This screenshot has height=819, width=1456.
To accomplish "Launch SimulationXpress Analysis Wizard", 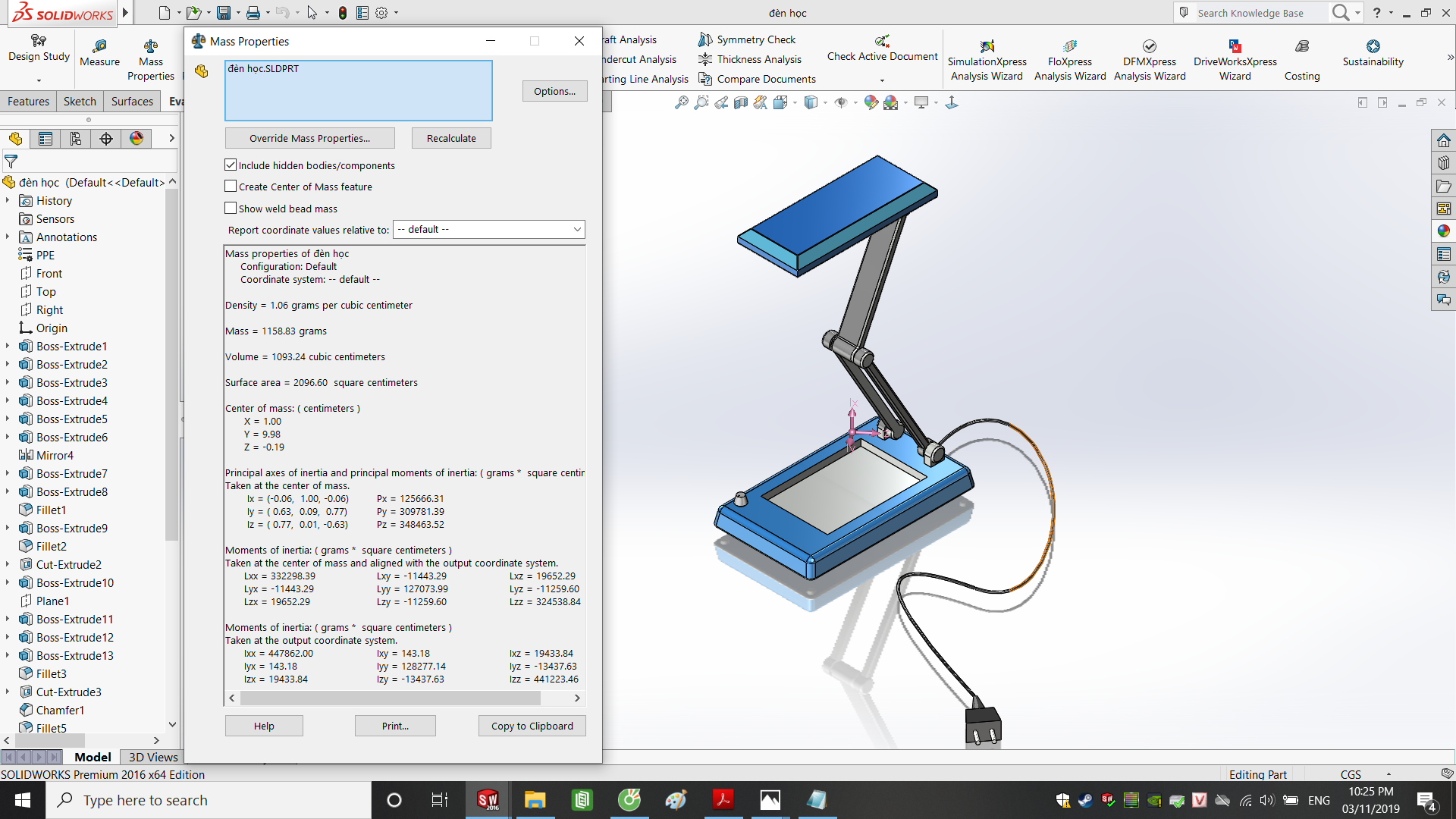I will click(987, 61).
